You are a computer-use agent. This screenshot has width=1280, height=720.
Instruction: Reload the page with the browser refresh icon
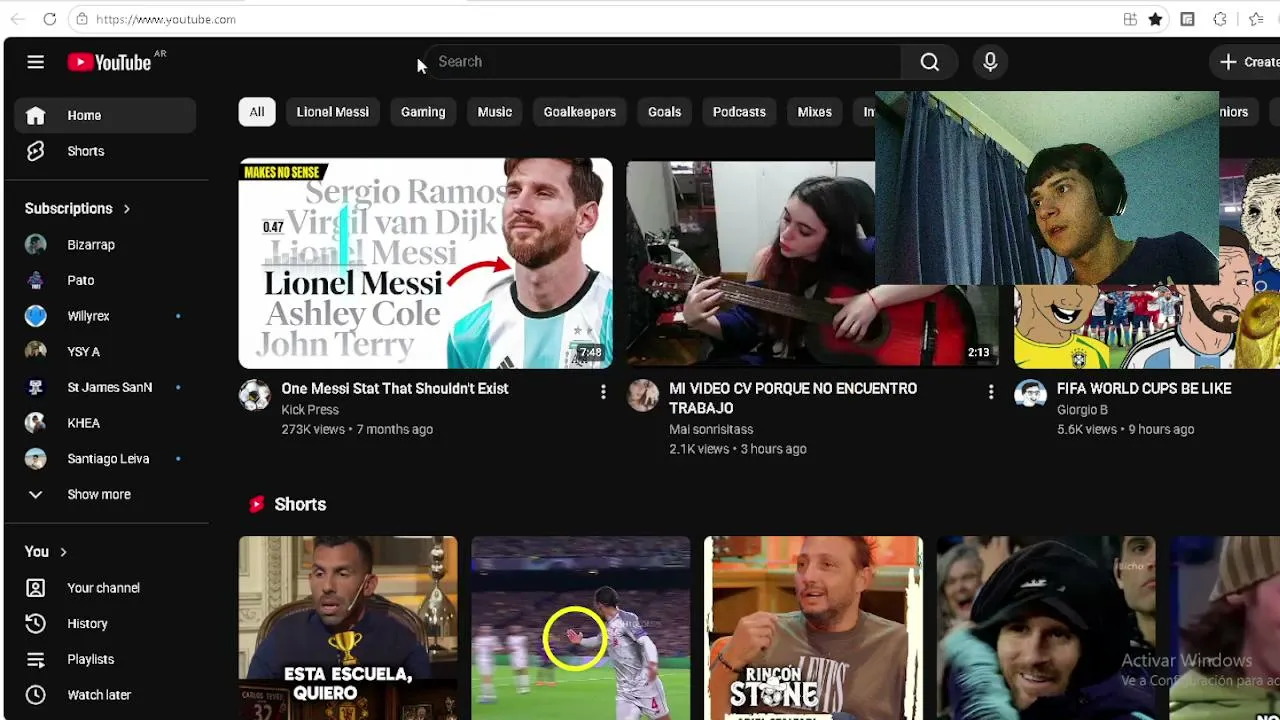50,19
